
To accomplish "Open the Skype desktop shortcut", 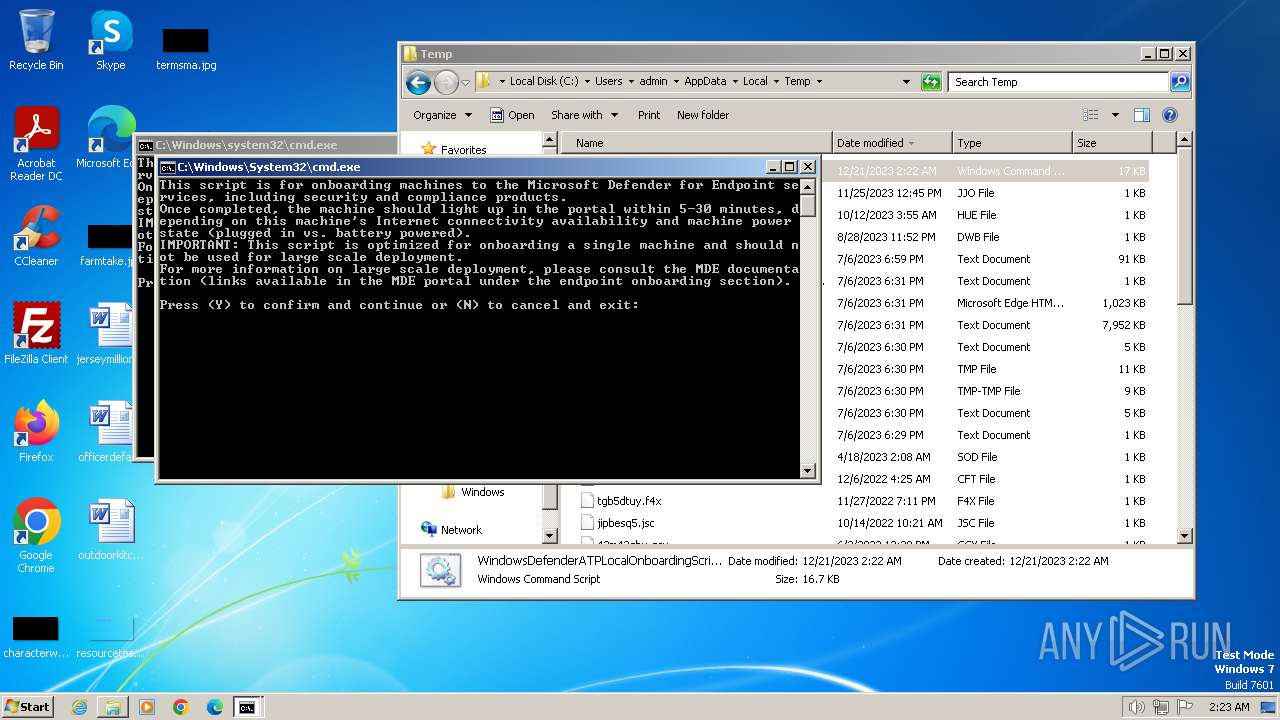I will [110, 40].
